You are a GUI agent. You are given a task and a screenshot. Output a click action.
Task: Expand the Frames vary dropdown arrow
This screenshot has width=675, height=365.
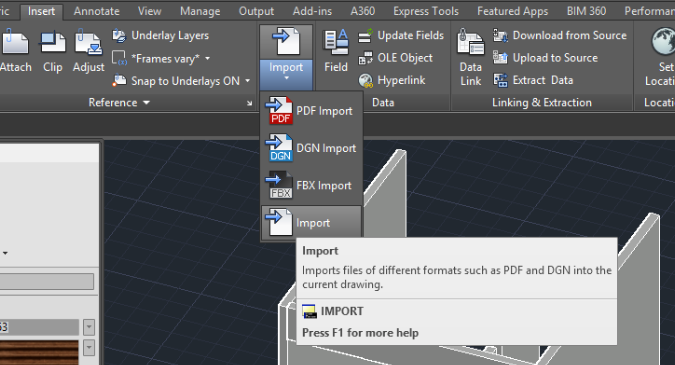(207, 58)
